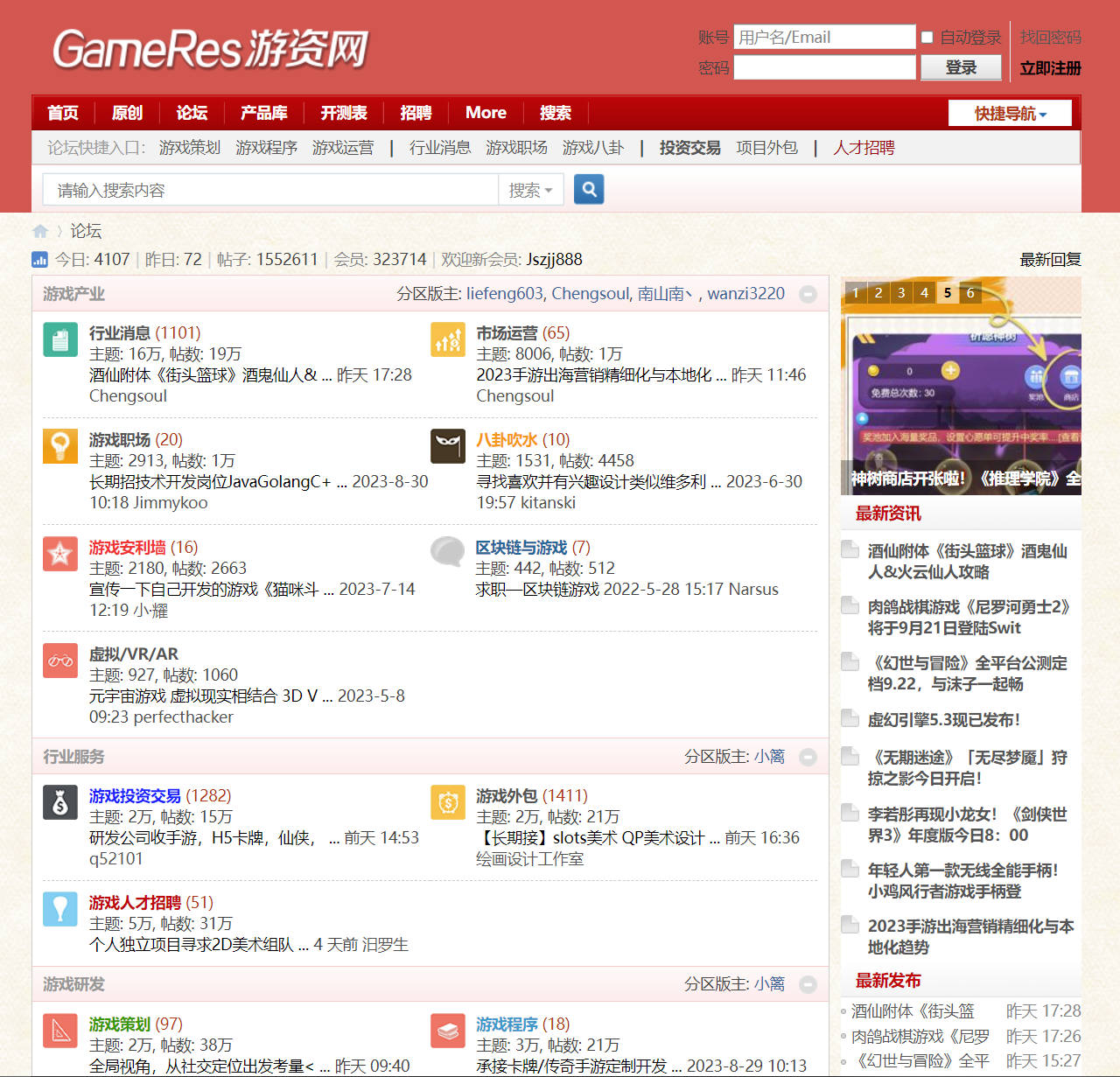Open the 游戏八卦 quick link
This screenshot has height=1077, width=1120.
point(593,148)
